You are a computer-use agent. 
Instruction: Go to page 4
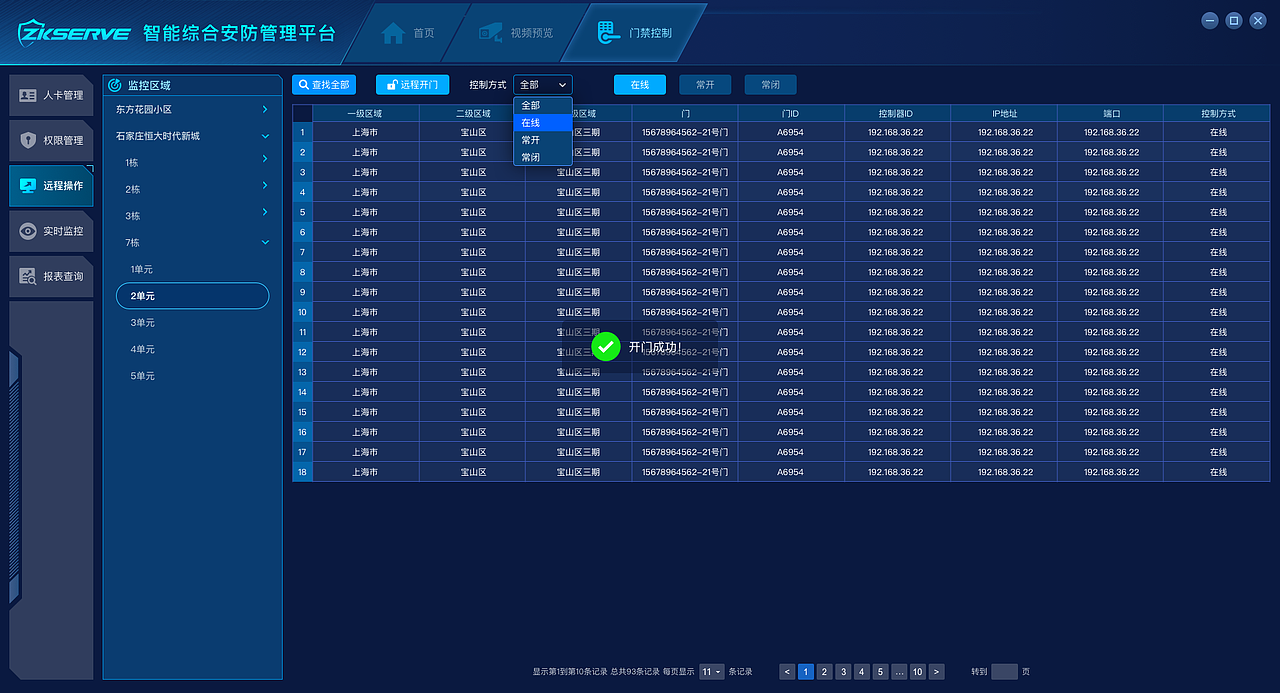[x=861, y=672]
